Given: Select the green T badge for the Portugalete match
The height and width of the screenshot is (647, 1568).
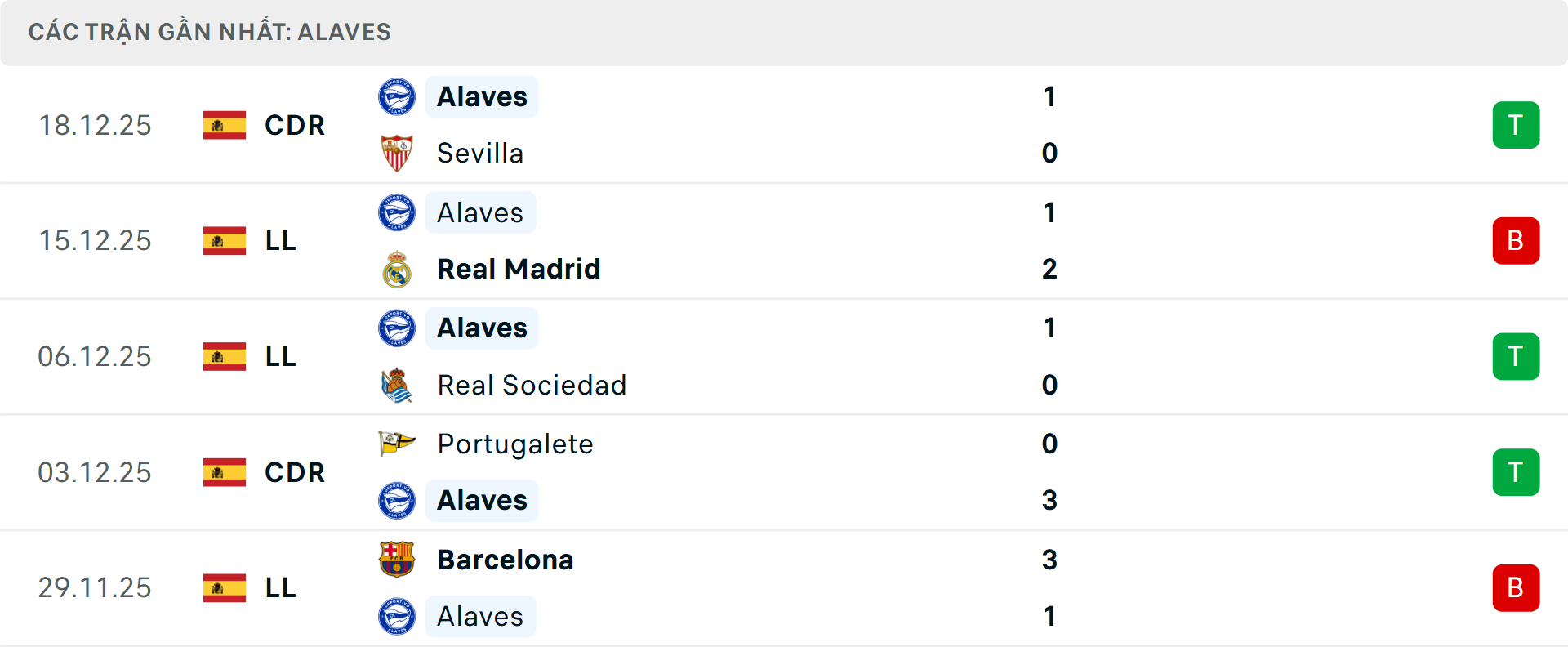Looking at the screenshot, I should click(1517, 472).
